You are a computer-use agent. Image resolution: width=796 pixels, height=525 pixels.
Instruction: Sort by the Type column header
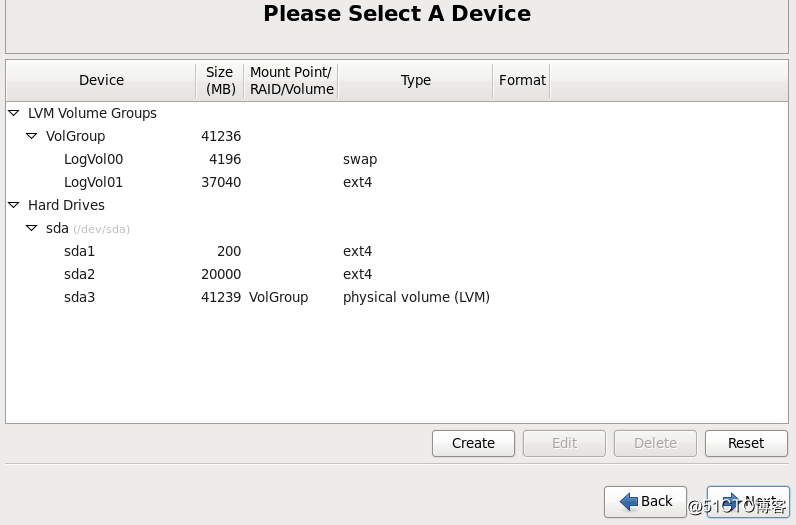pyautogui.click(x=415, y=80)
